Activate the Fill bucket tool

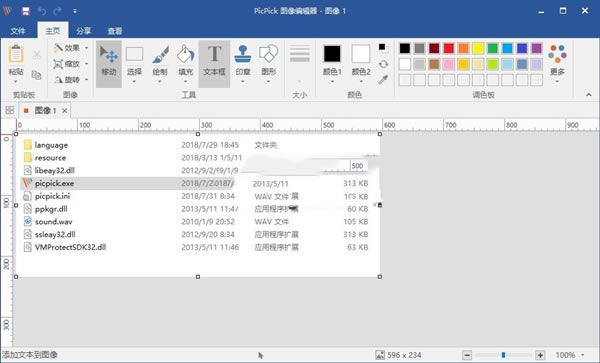186,63
